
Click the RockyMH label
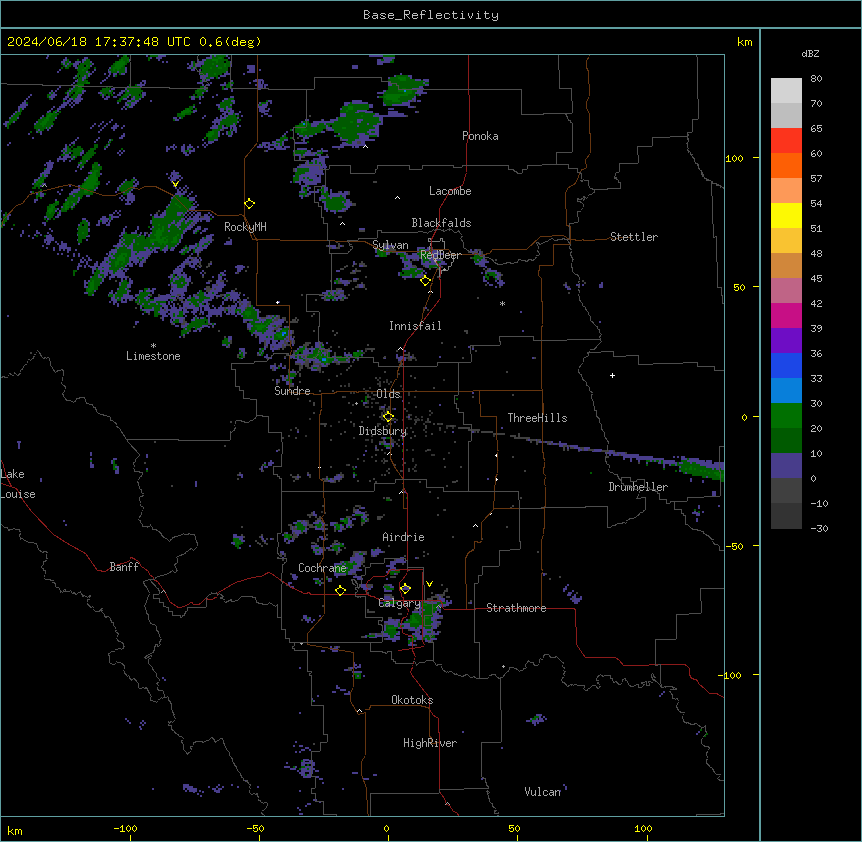tap(245, 227)
